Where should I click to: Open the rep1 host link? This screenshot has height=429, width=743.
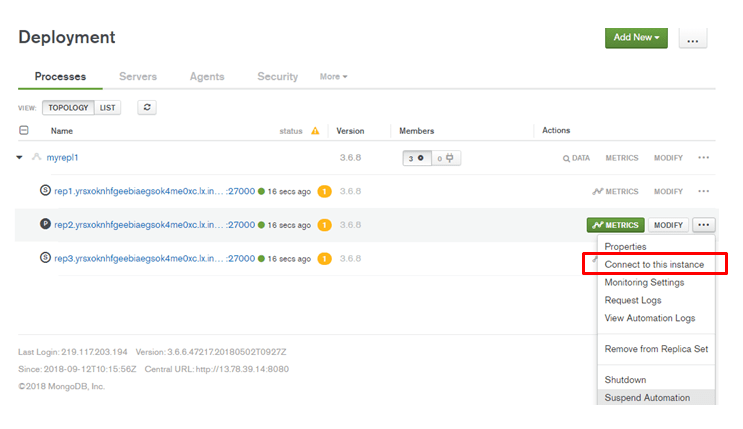tap(154, 191)
